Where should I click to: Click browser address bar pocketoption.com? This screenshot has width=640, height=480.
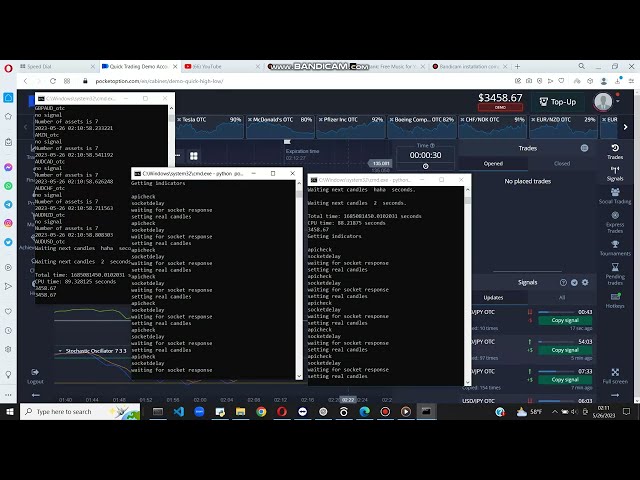click(159, 81)
